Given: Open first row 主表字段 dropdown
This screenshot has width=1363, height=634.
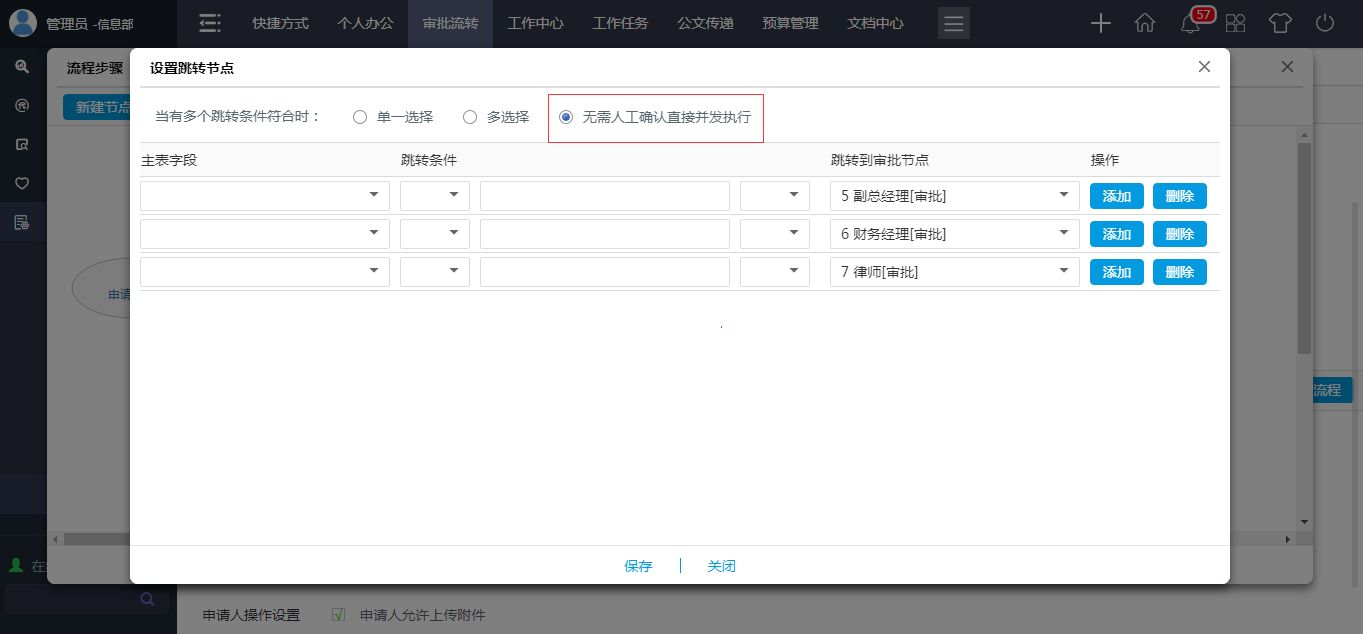Looking at the screenshot, I should coord(264,196).
